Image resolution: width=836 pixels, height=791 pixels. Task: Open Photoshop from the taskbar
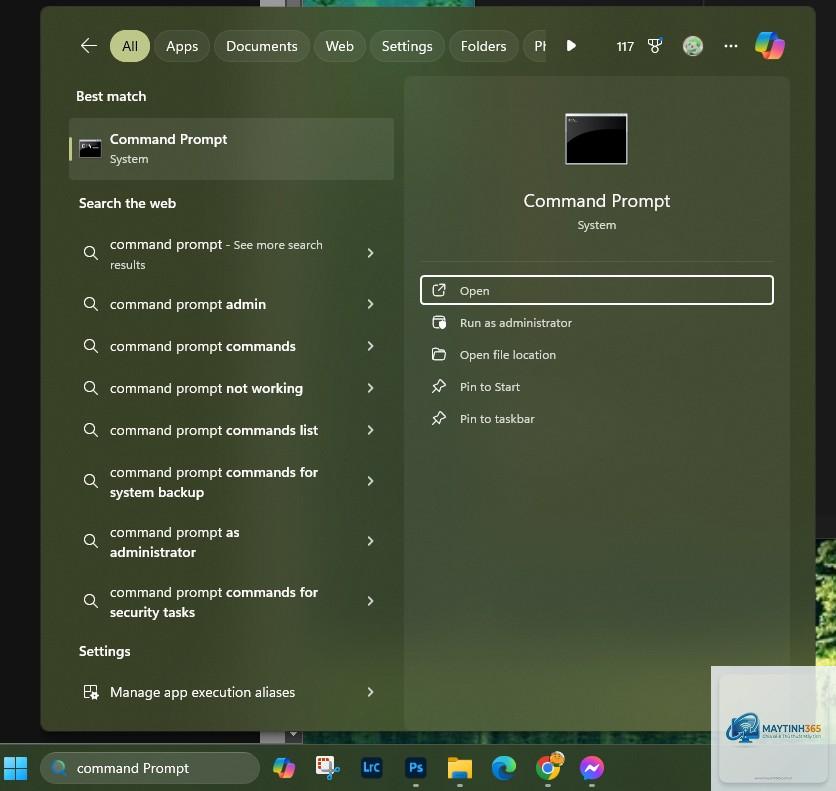pyautogui.click(x=416, y=768)
